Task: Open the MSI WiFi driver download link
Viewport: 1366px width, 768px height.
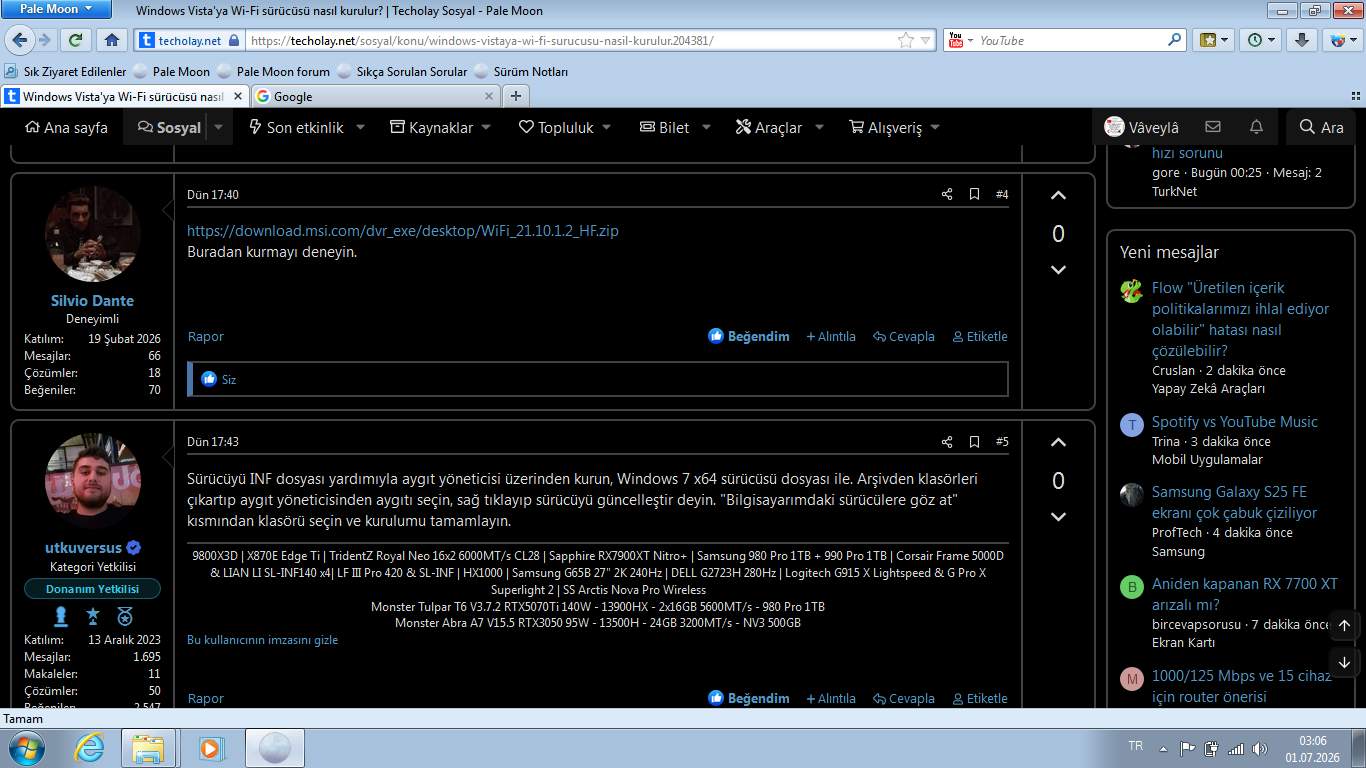Action: (x=403, y=231)
